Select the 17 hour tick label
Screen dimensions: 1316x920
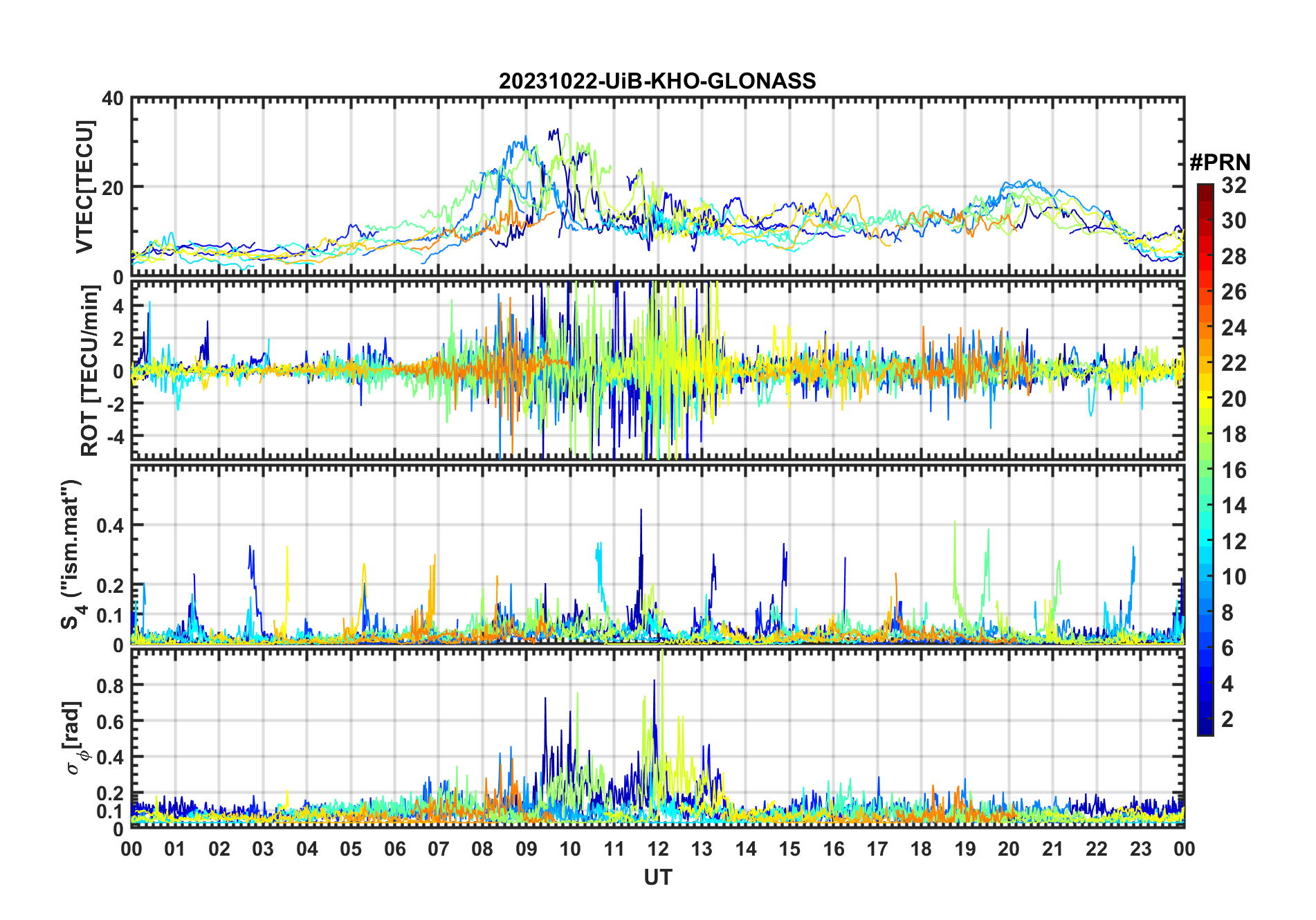(877, 849)
